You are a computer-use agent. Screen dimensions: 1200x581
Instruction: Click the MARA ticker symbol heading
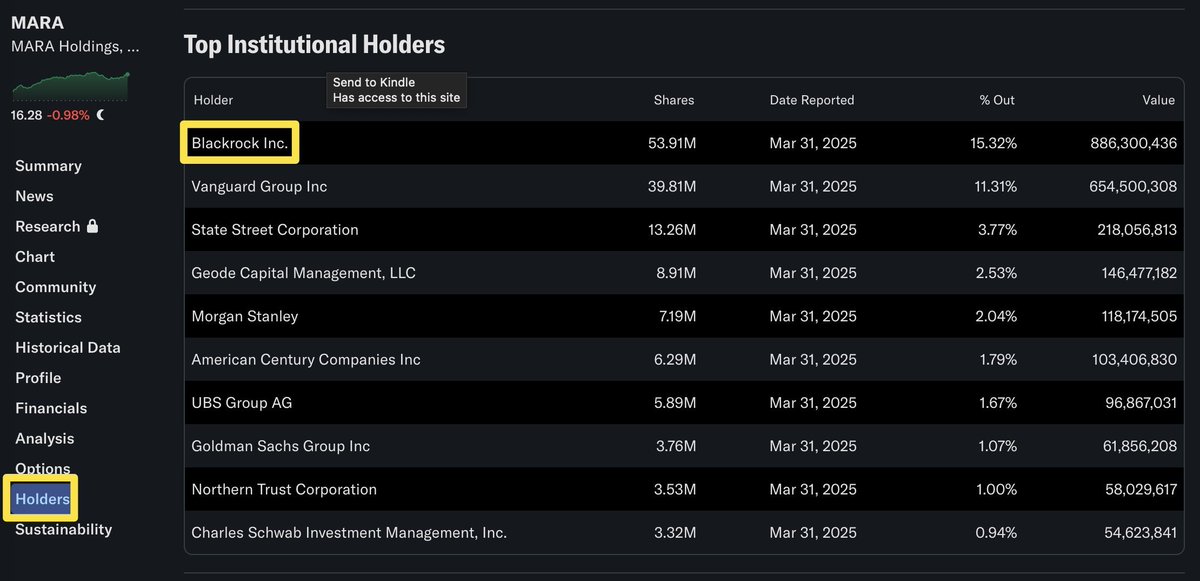click(x=37, y=23)
